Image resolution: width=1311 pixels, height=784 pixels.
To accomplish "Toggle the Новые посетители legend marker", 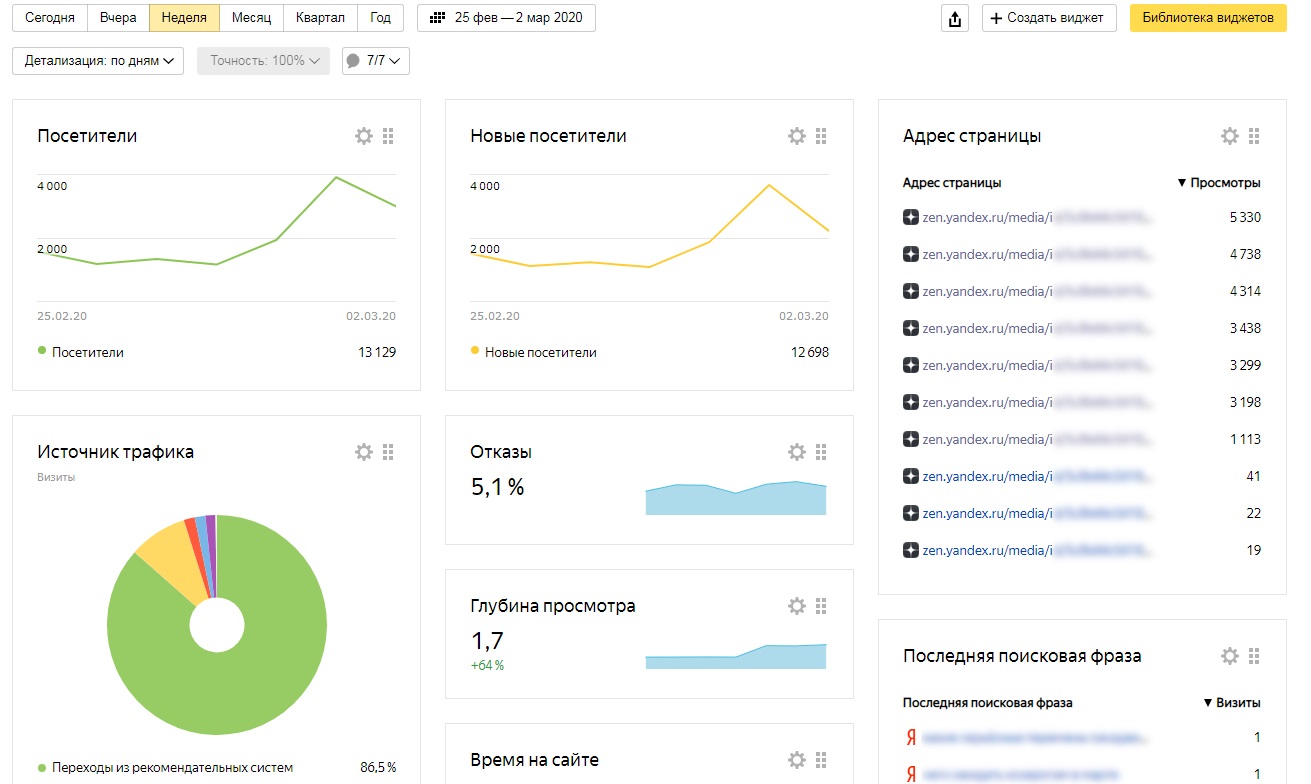I will (x=475, y=351).
